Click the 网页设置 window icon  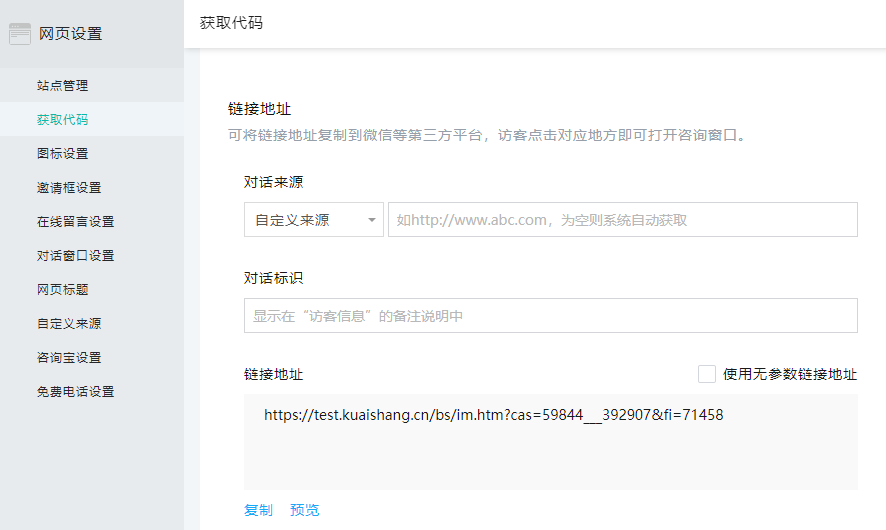[20, 34]
